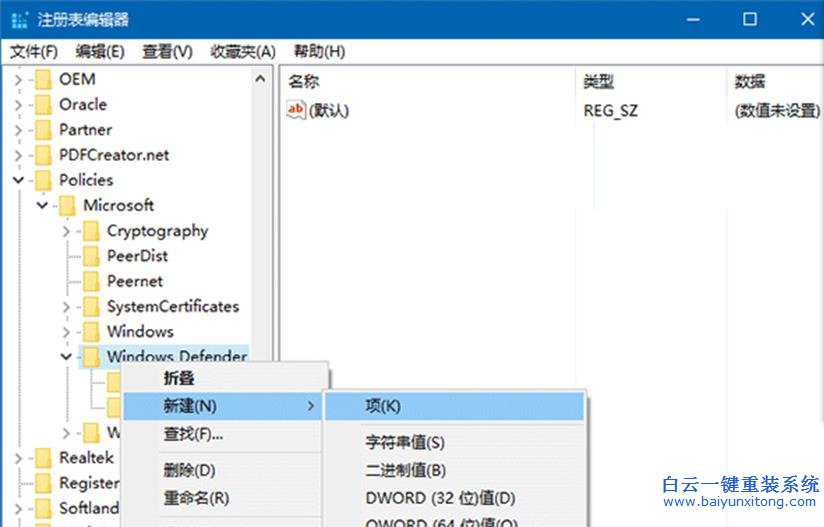Image resolution: width=824 pixels, height=527 pixels.
Task: Click the Softland folder icon
Action: tap(43, 508)
